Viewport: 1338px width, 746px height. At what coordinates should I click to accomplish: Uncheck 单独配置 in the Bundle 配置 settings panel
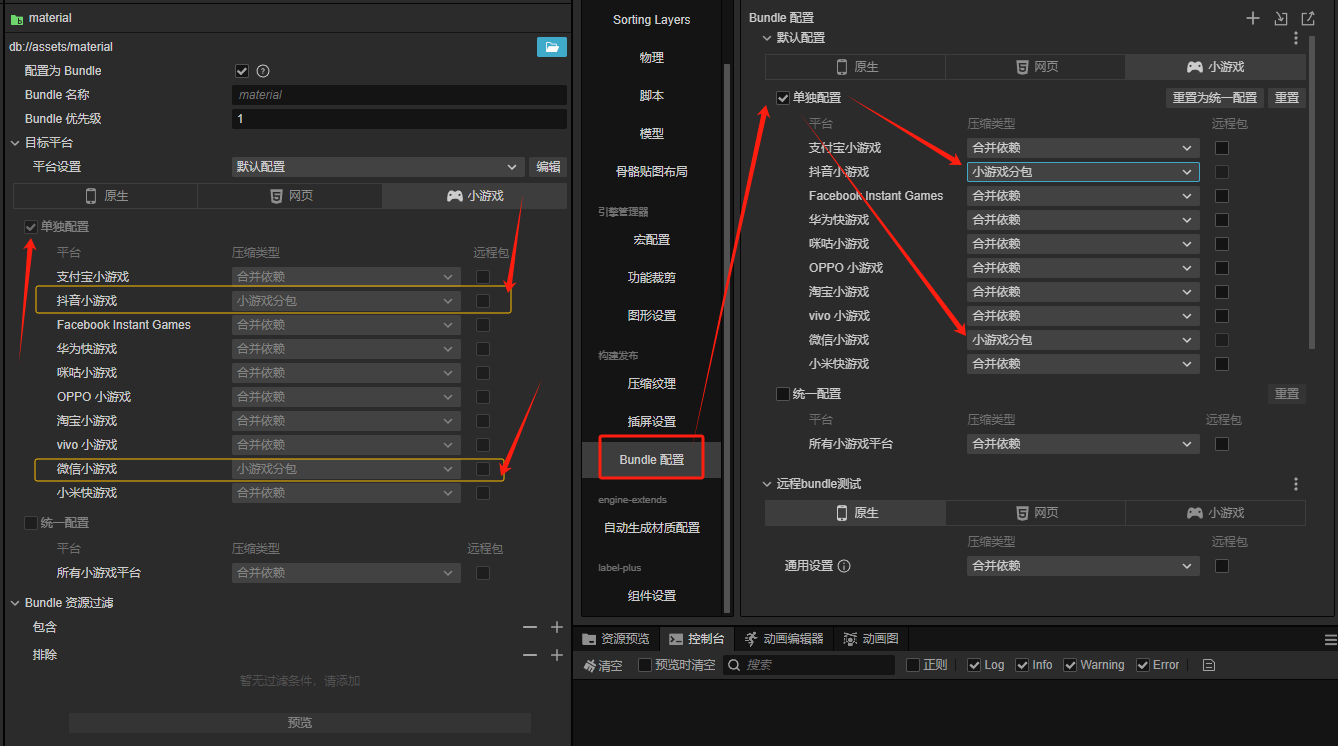783,98
